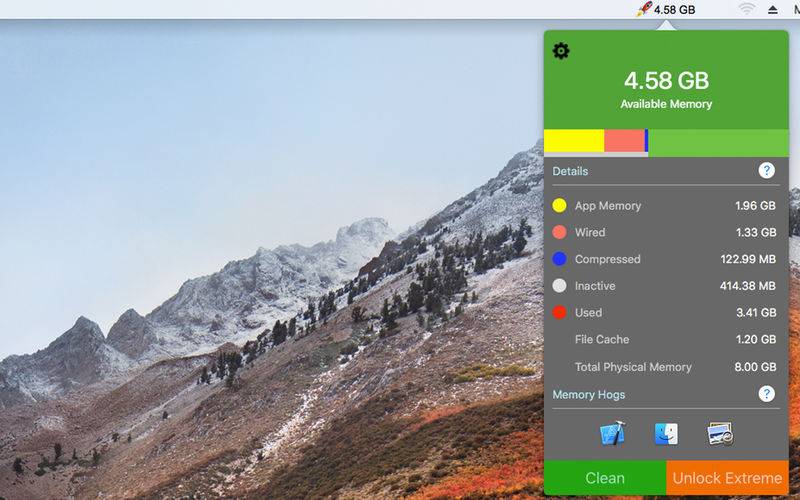This screenshot has height=500, width=800.
Task: Click the 3.41 GB value
Action: 756,312
